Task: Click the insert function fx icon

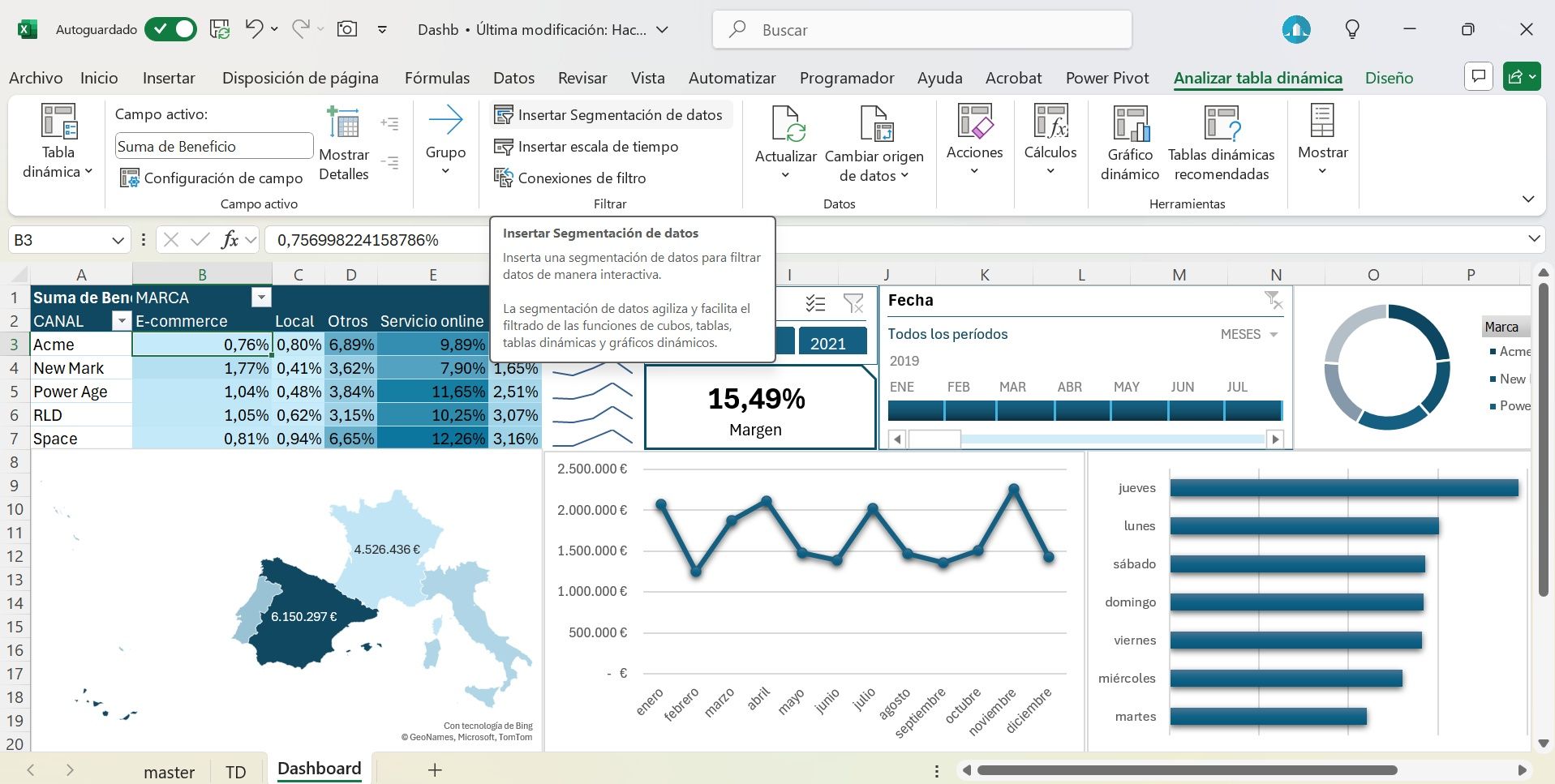Action: tap(230, 239)
